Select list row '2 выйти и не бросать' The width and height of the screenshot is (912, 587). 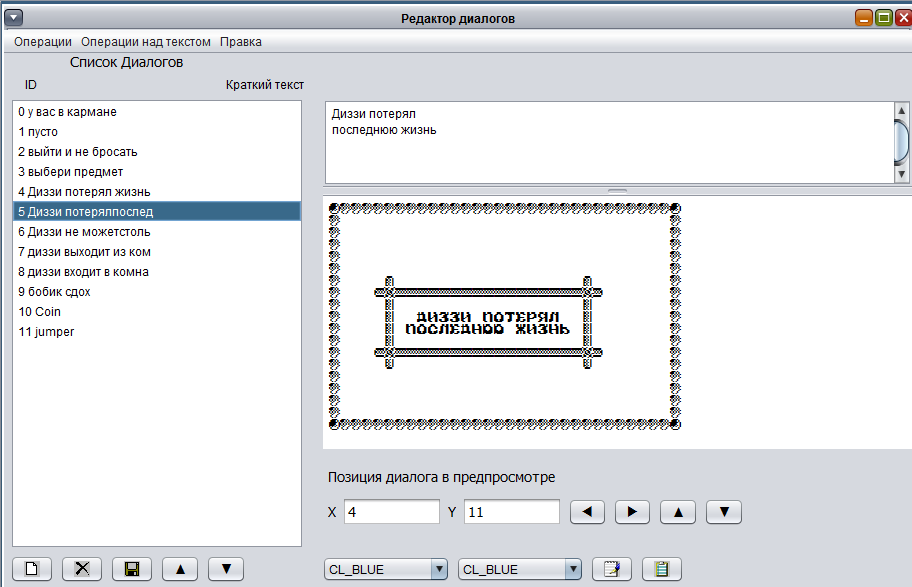click(156, 152)
